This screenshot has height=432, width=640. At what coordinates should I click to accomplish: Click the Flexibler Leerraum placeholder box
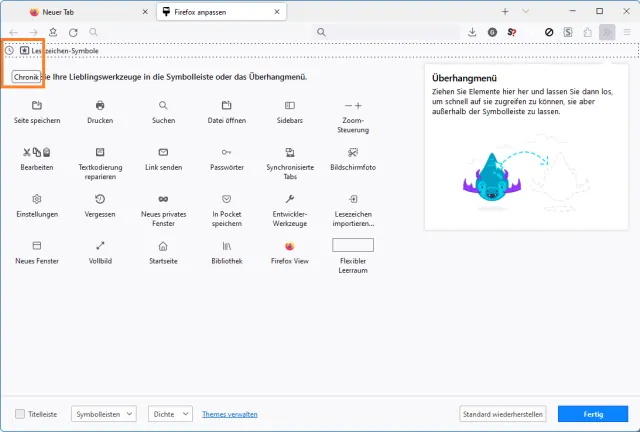point(353,245)
